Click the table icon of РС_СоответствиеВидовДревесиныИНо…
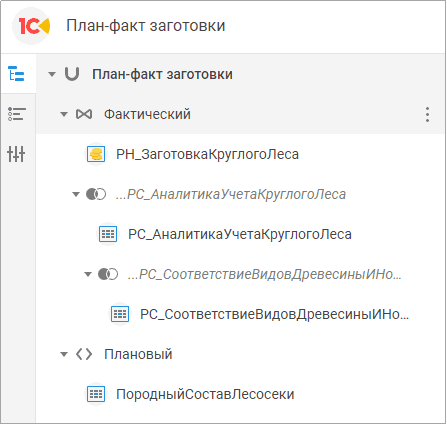The height and width of the screenshot is (425, 447). 120,314
